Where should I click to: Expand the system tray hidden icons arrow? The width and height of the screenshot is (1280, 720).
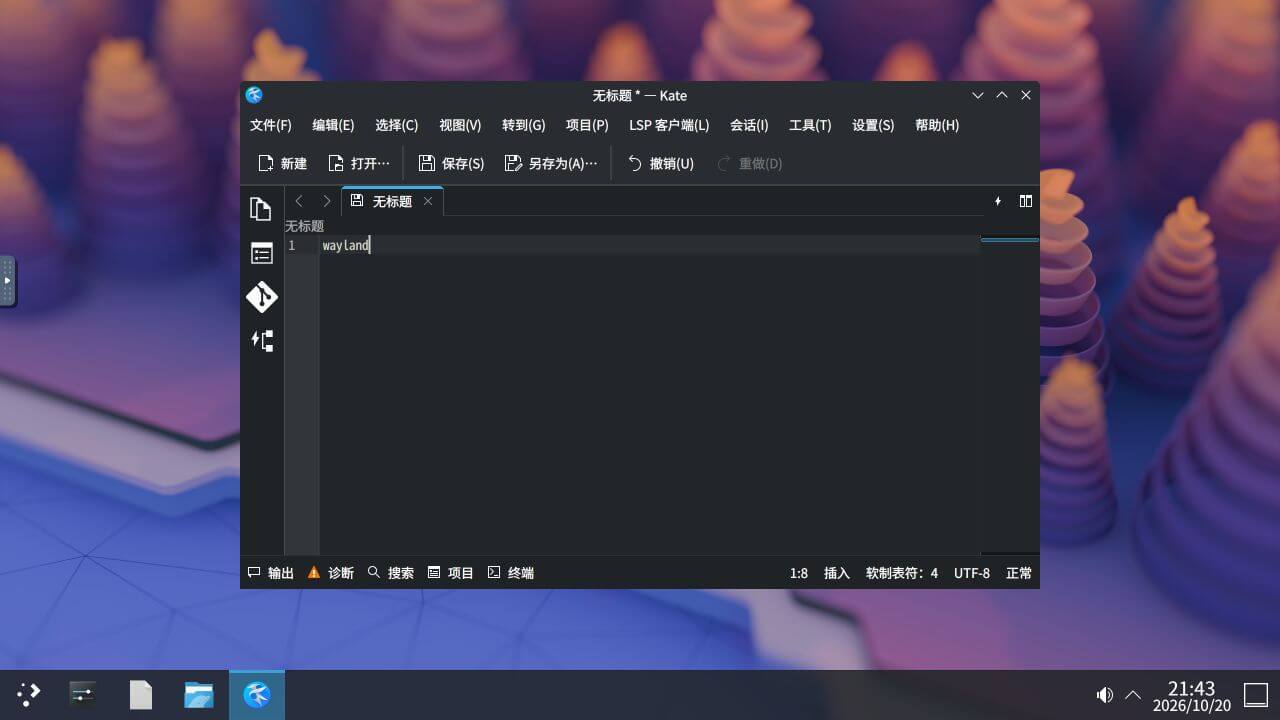pos(1133,694)
